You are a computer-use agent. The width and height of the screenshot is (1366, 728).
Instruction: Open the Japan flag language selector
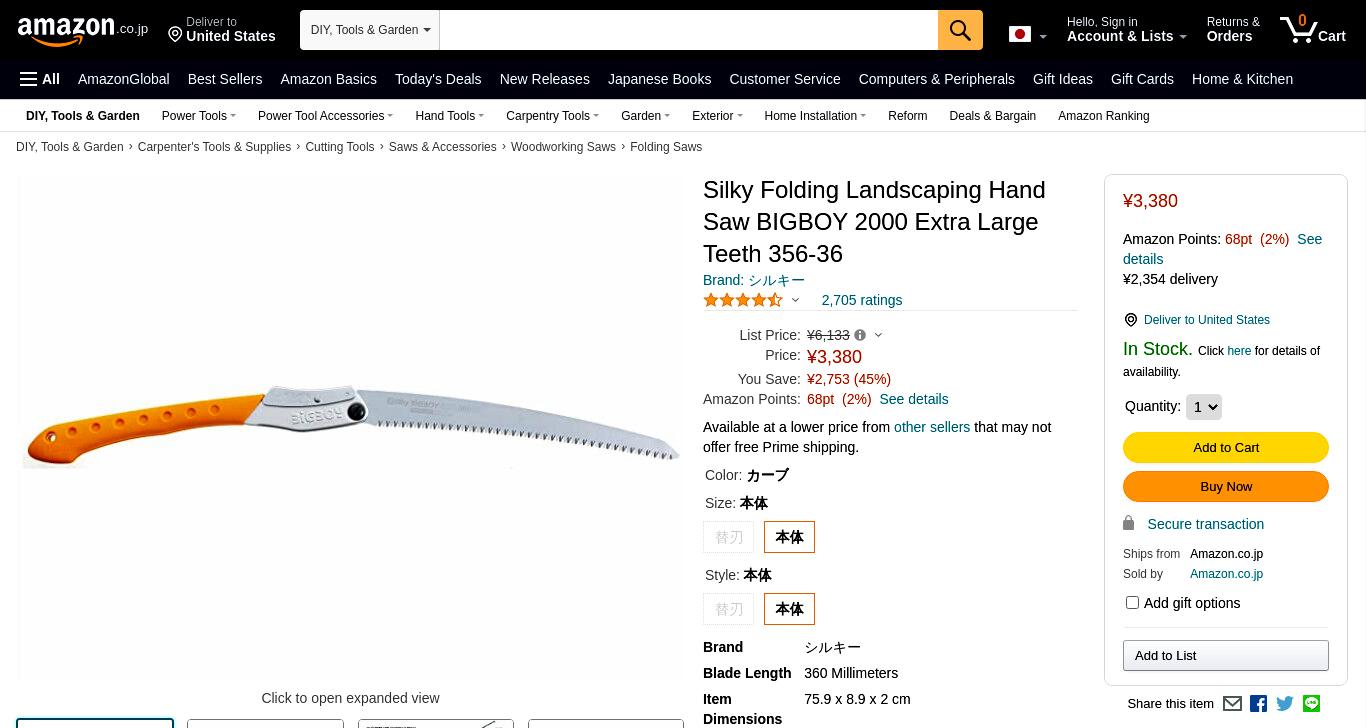[x=1027, y=35]
